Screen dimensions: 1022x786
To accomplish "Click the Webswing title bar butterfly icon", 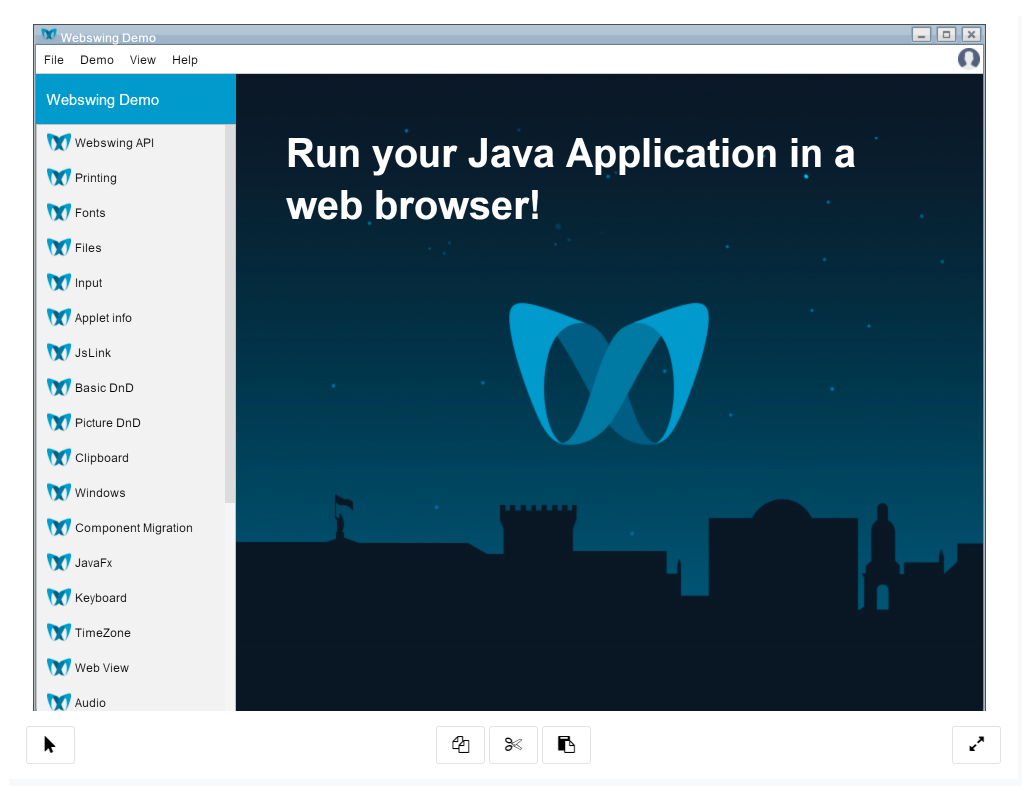I will click(x=49, y=35).
